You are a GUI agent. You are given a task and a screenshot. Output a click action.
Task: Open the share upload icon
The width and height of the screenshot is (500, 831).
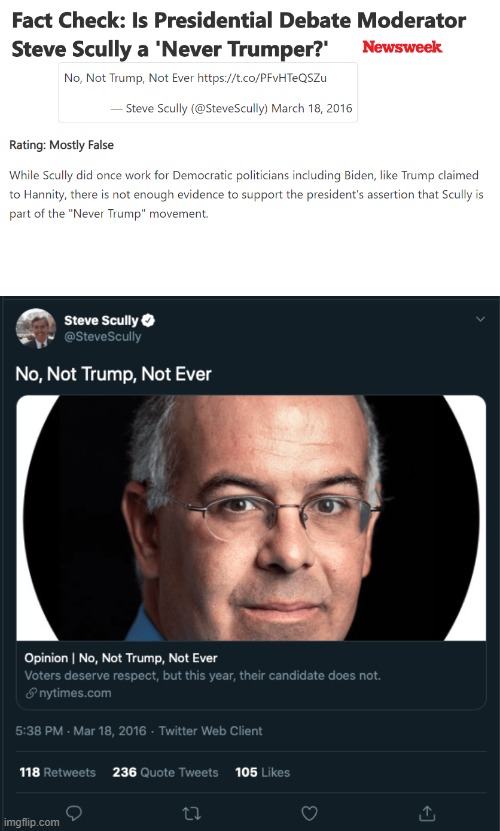[427, 812]
